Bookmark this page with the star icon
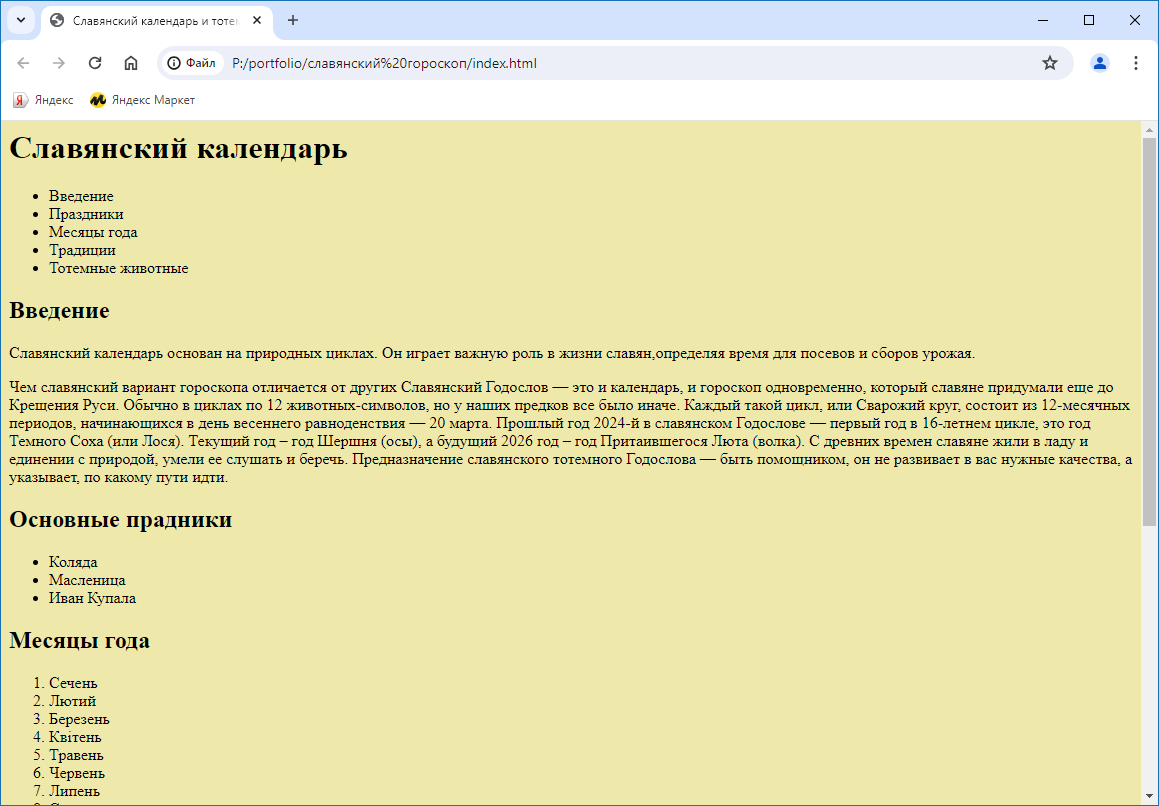 (x=1049, y=63)
